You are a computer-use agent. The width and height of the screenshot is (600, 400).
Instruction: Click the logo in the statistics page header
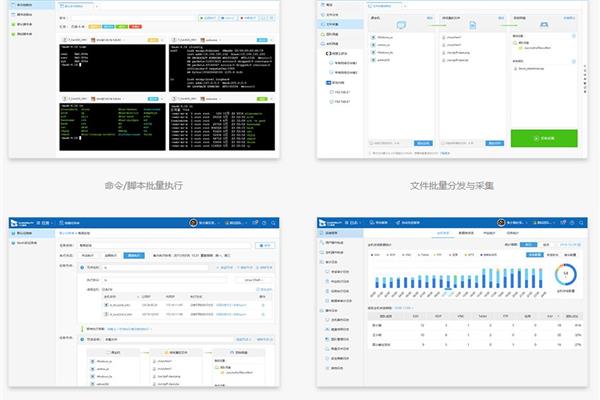pyautogui.click(x=330, y=223)
